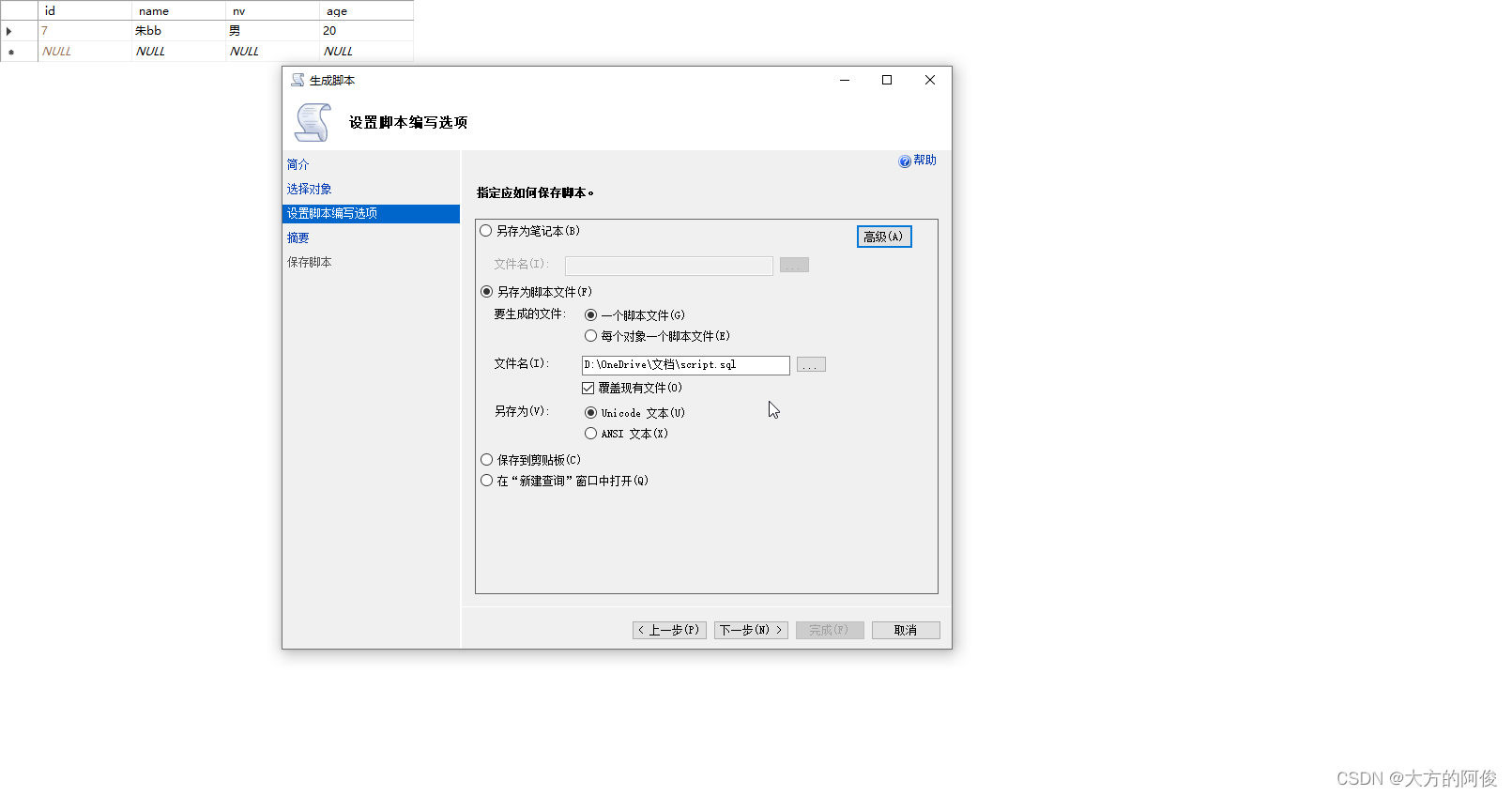Click the row selector arrow for row 7

(9, 31)
